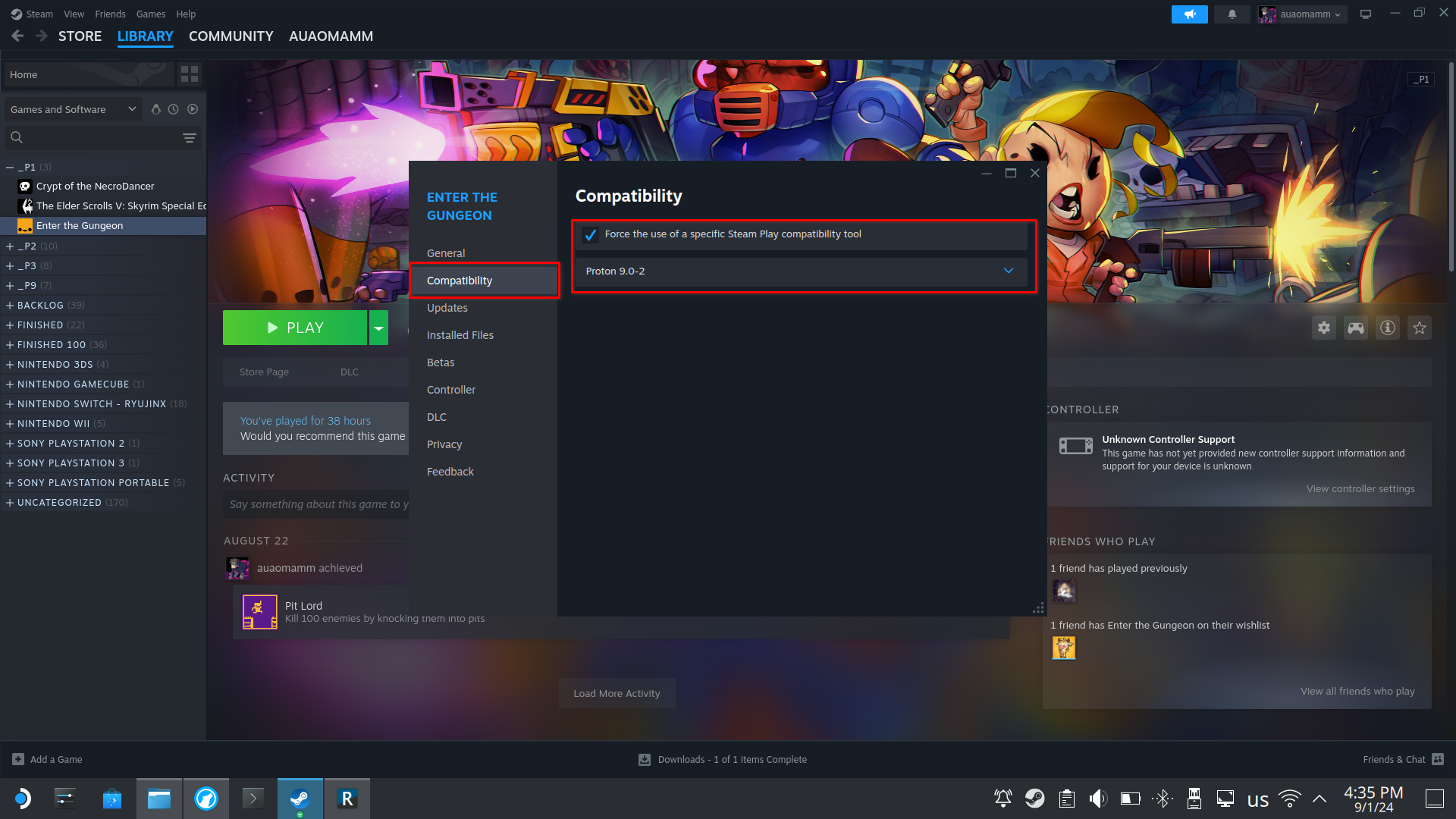The width and height of the screenshot is (1456, 819).
Task: Toggle the Linux penguin filter icon
Action: [156, 109]
